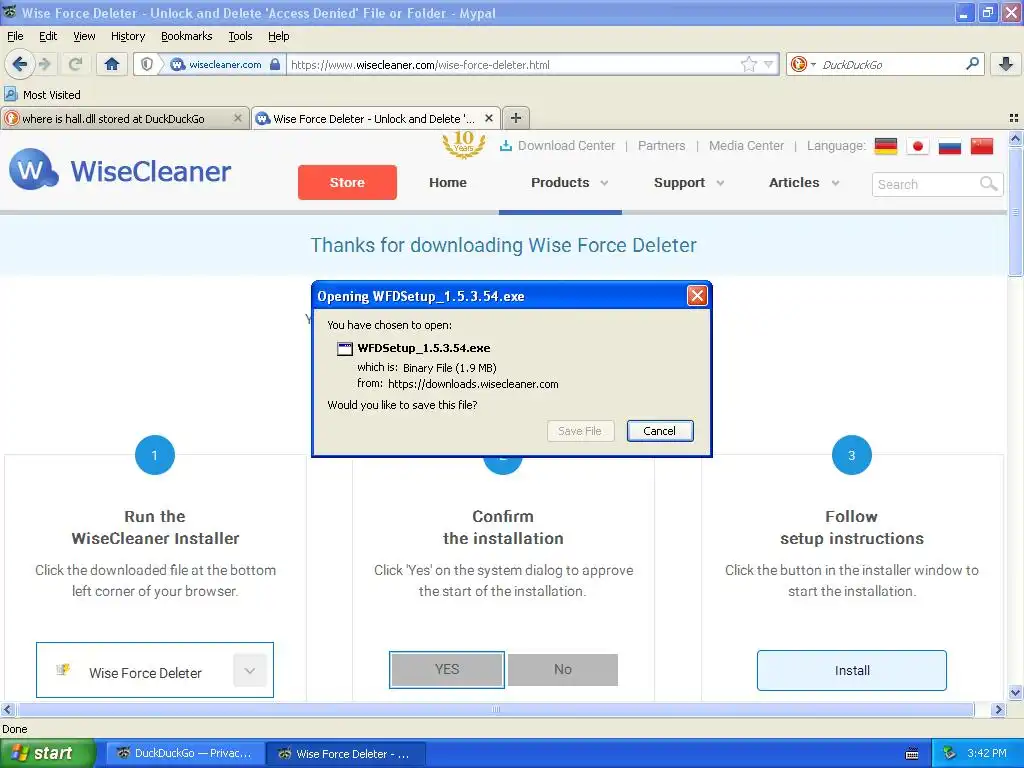1024x768 pixels.
Task: Click the website search magnifier icon
Action: (989, 184)
